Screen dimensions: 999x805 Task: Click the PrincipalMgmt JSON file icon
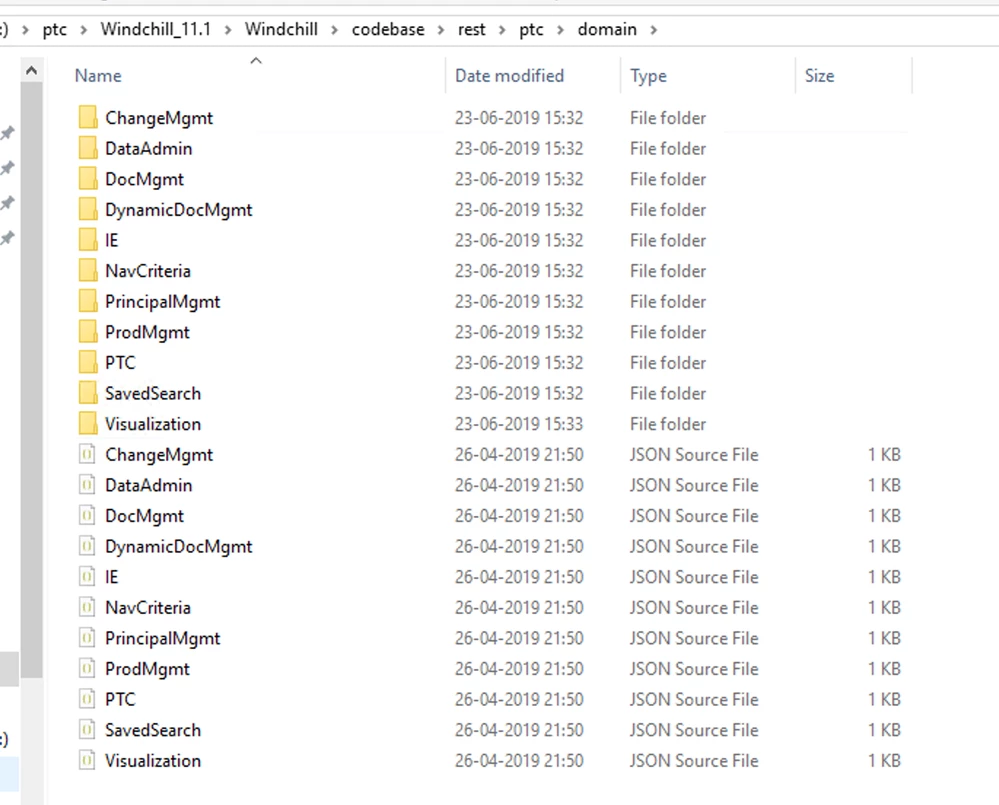point(87,638)
